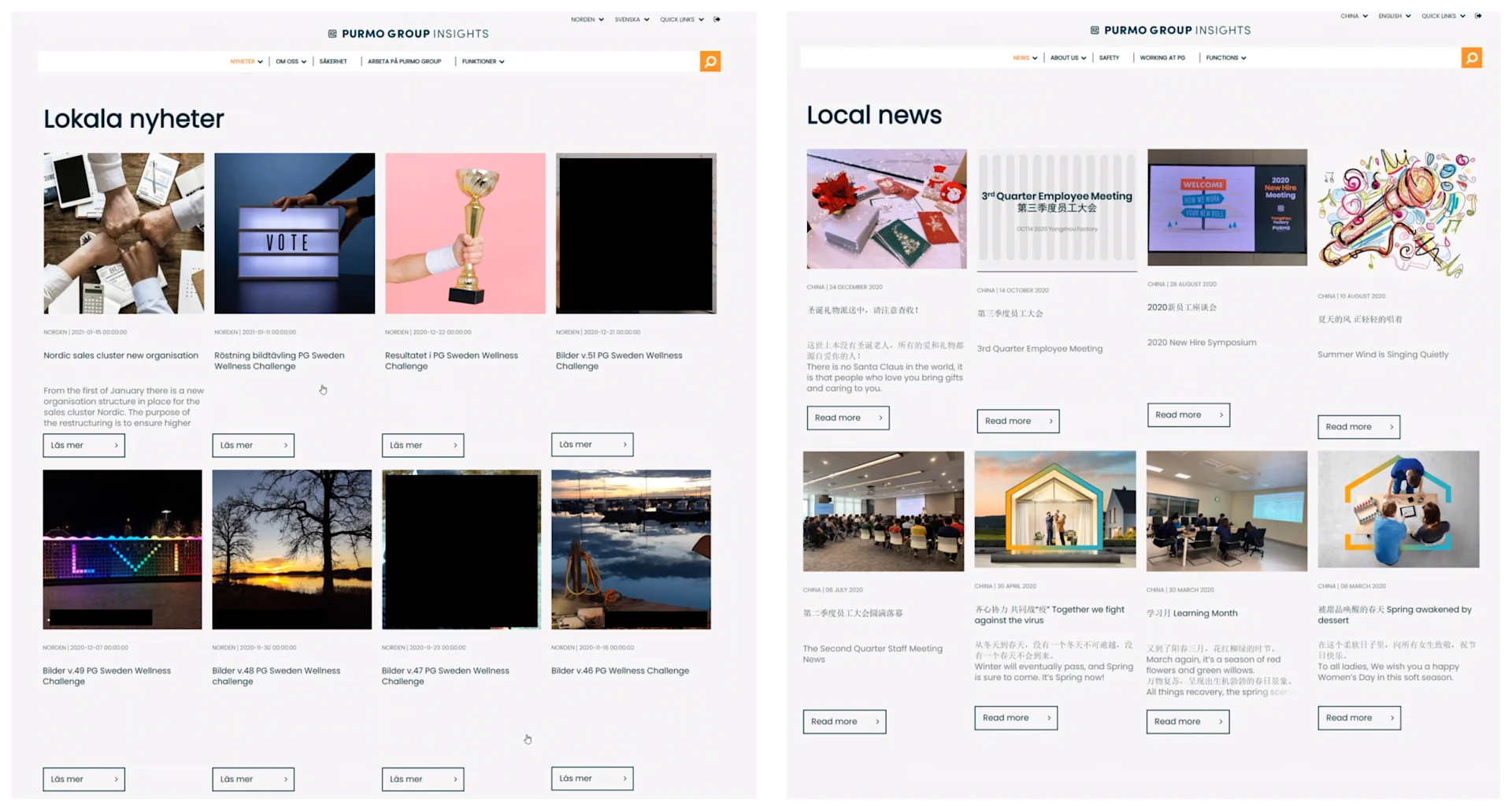Click the Nordic sales cluster new organisation title
The width and height of the screenshot is (1512, 810).
[x=120, y=355]
